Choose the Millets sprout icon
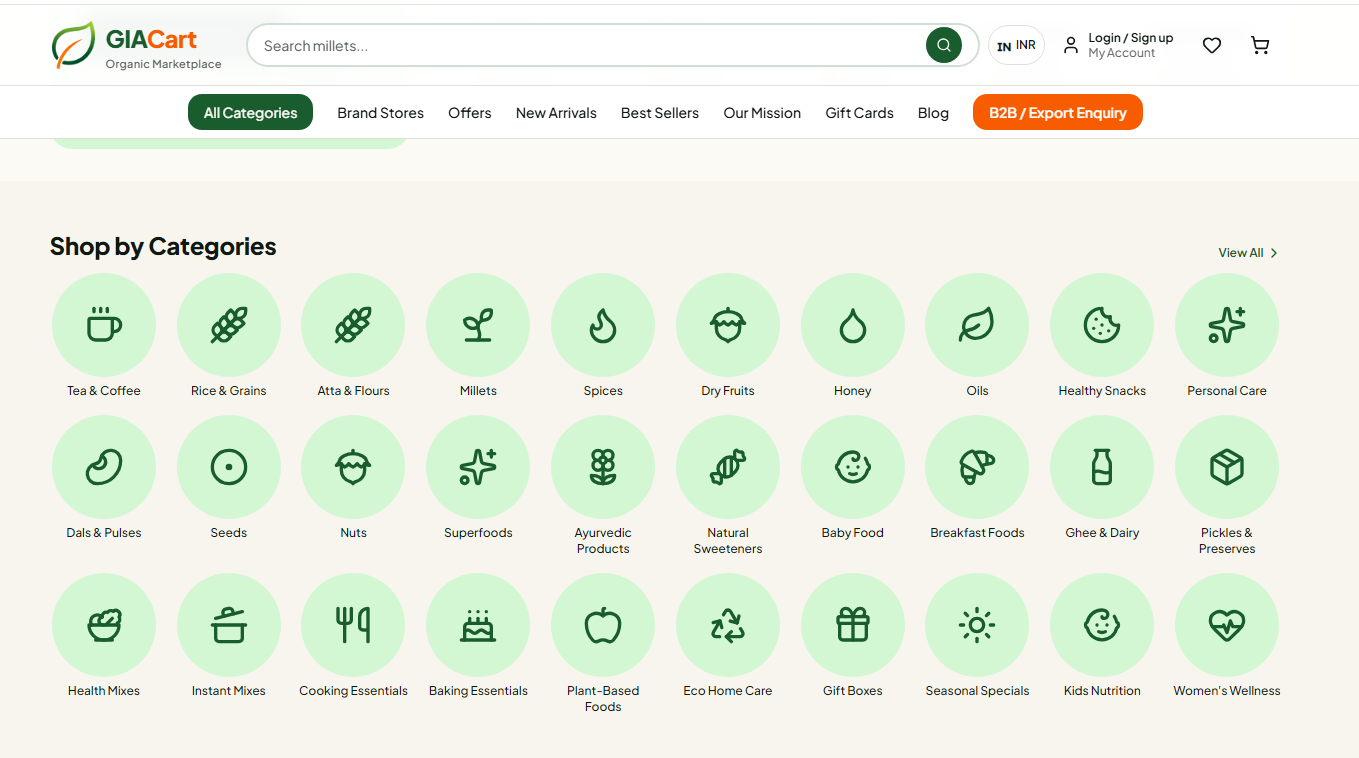This screenshot has width=1359, height=758. (x=478, y=325)
